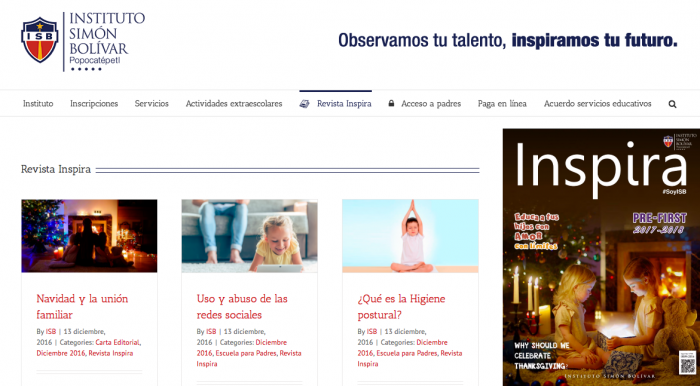Image resolution: width=700 pixels, height=386 pixels.
Task: Open Acuerdo servicios educativos page
Action: click(597, 104)
